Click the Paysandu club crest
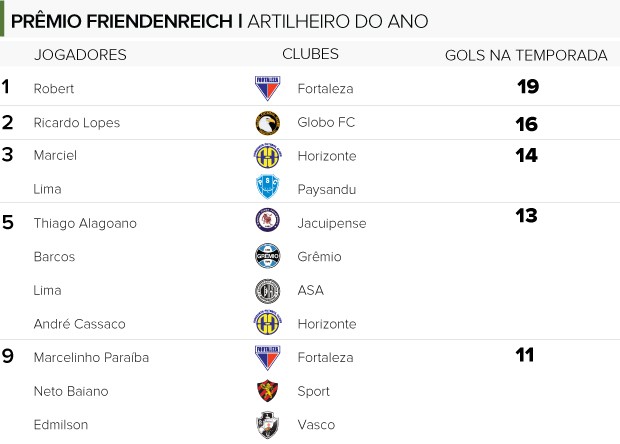Image resolution: width=620 pixels, height=444 pixels. [x=267, y=189]
